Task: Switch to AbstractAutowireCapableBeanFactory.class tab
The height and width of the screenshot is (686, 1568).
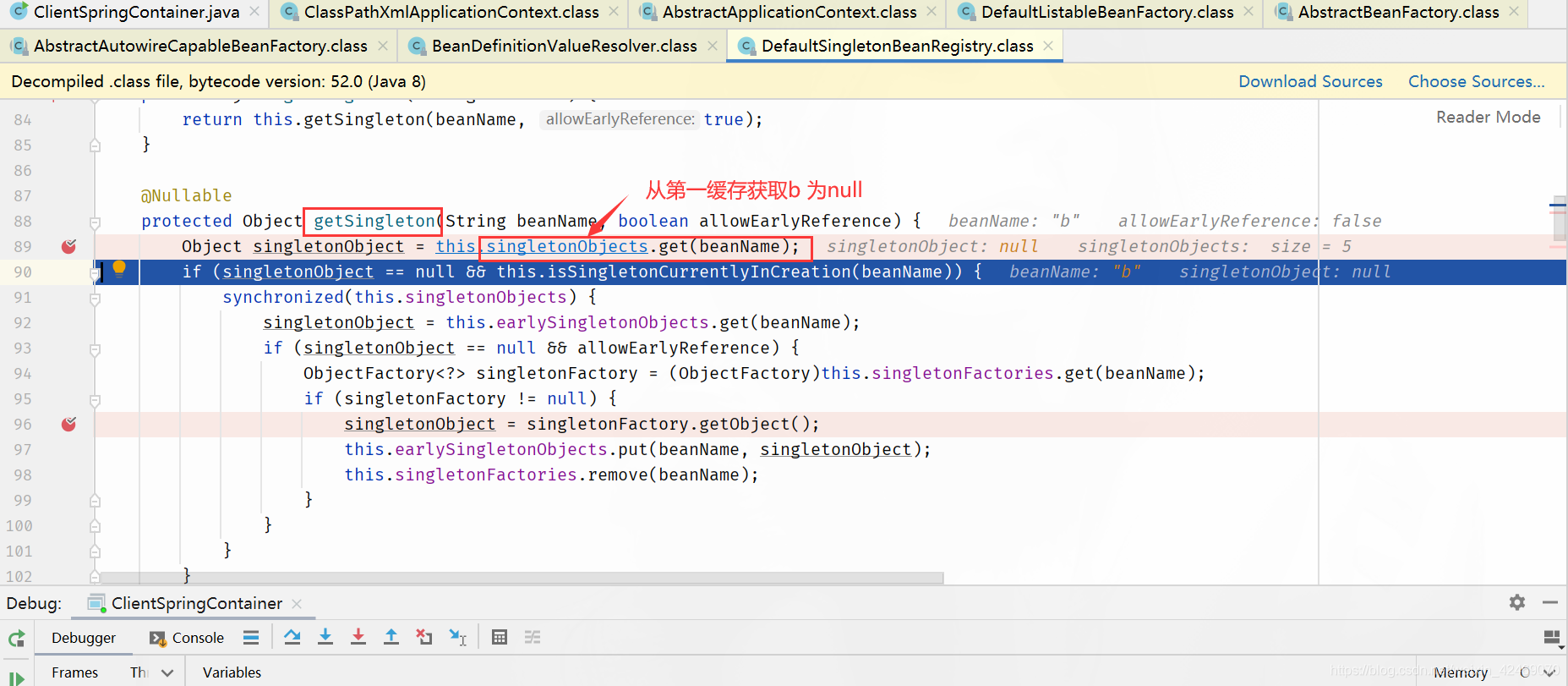Action: click(x=199, y=46)
